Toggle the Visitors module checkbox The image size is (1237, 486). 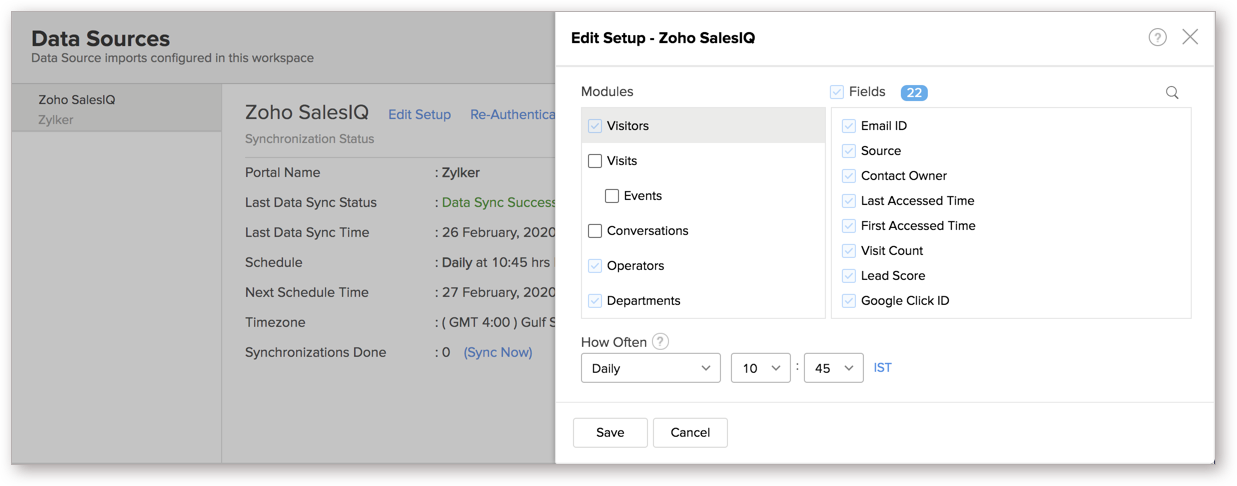(x=595, y=126)
